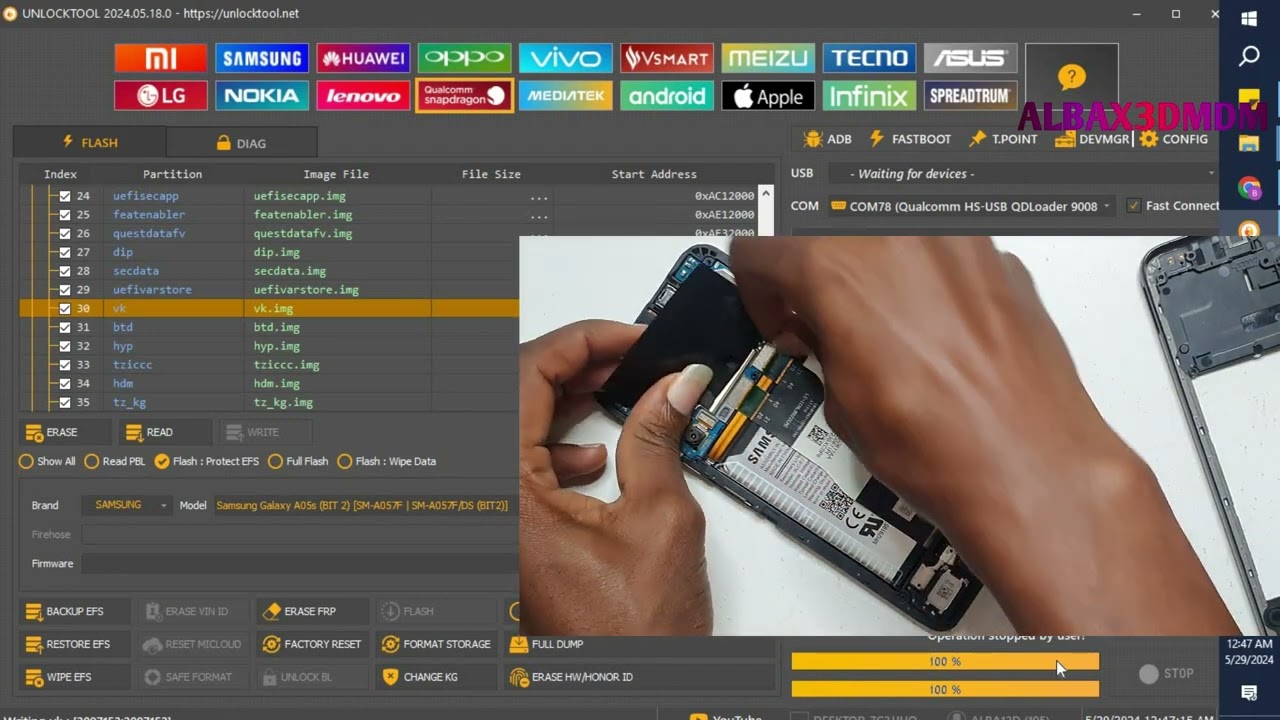Select the Apple brand logo
Viewport: 1280px width, 720px height.
tap(768, 96)
